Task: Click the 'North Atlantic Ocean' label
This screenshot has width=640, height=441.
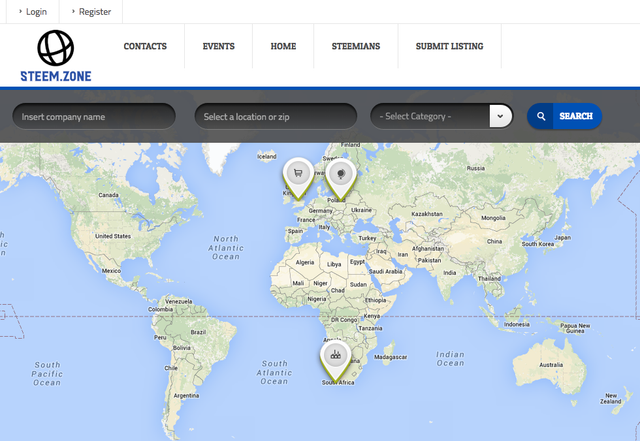Action: [226, 248]
